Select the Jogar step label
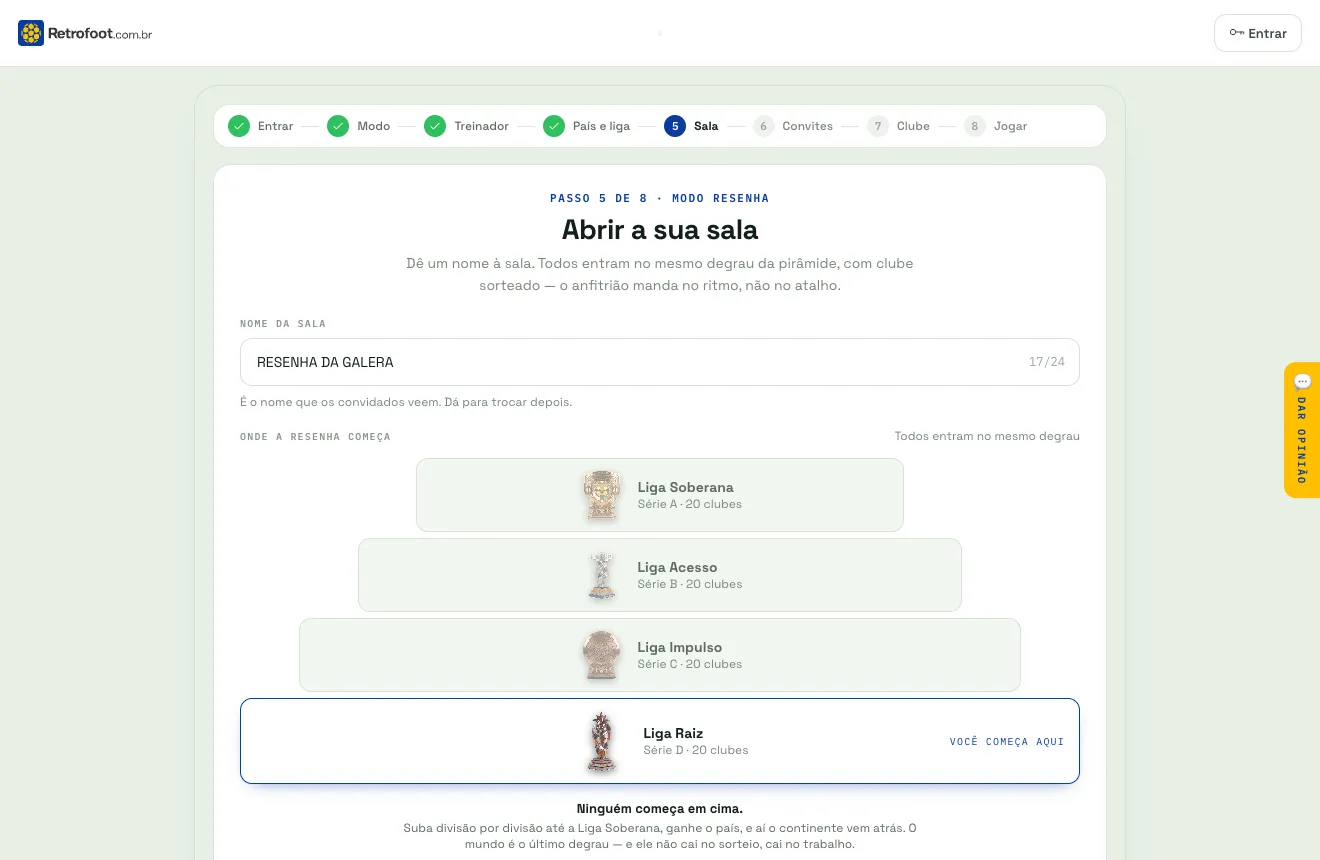This screenshot has width=1320, height=860. pos(1011,126)
